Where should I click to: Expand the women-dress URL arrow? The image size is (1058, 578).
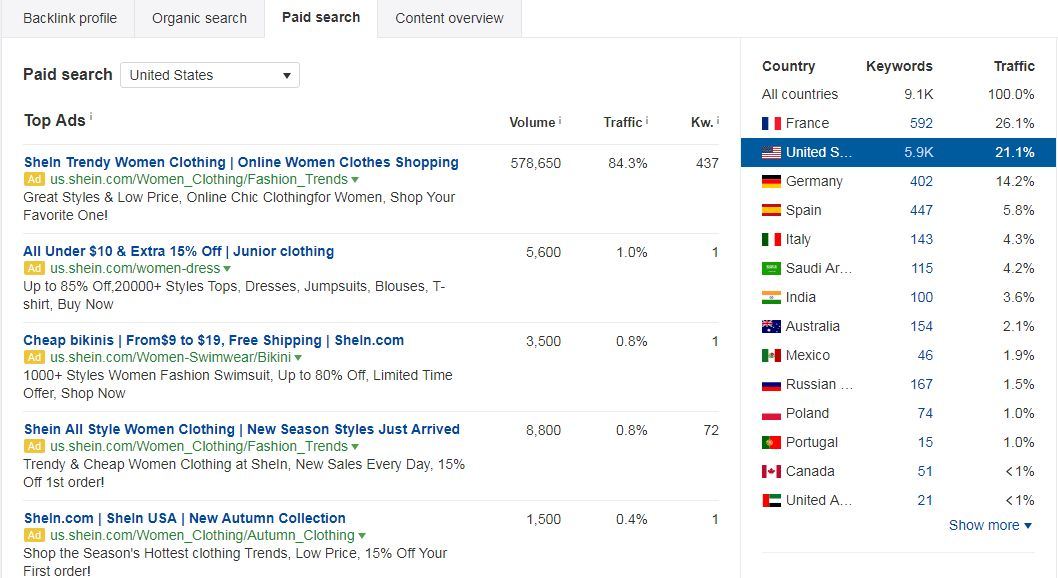click(x=227, y=269)
